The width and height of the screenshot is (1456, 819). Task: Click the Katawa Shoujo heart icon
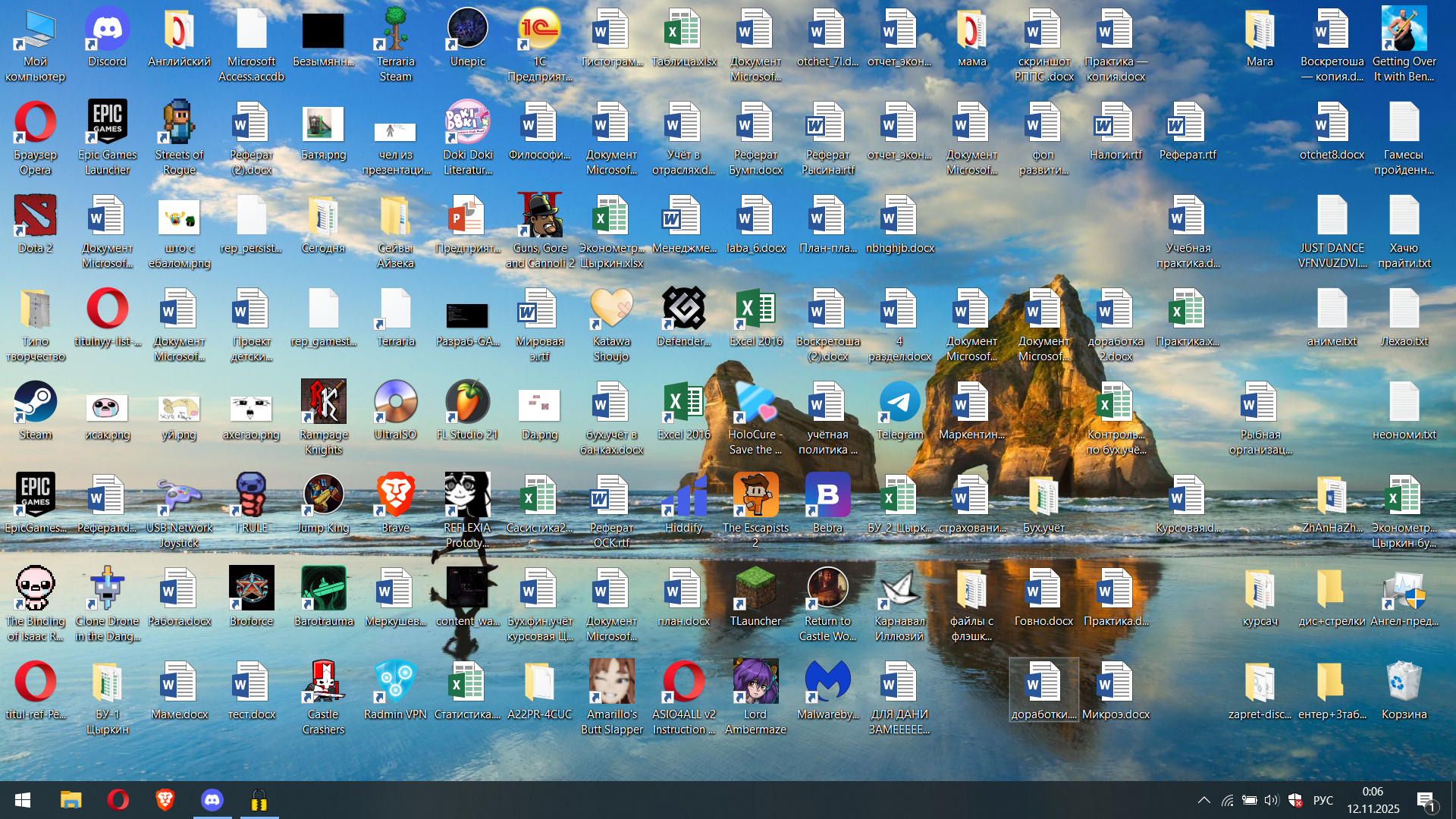pyautogui.click(x=612, y=325)
